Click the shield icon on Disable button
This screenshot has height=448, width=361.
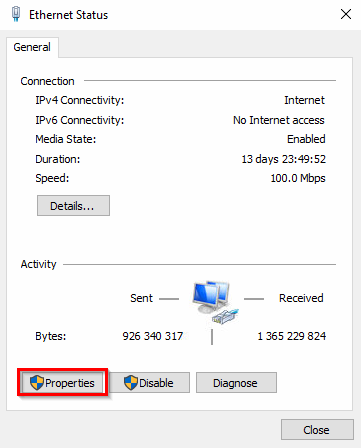131,382
